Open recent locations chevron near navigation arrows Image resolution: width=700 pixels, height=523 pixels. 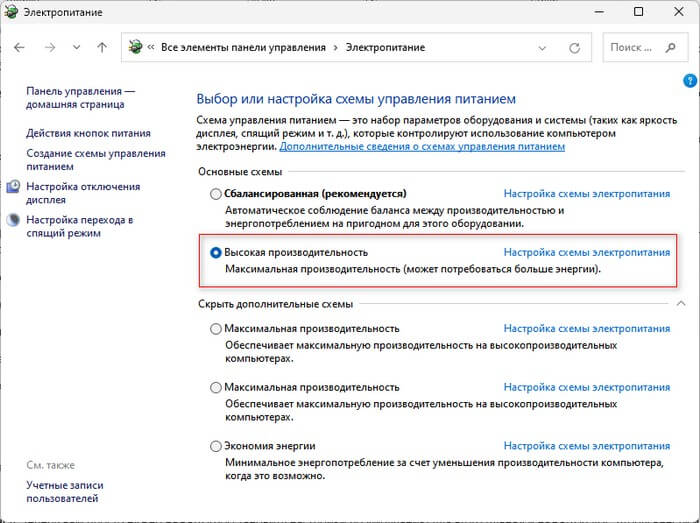click(x=77, y=47)
